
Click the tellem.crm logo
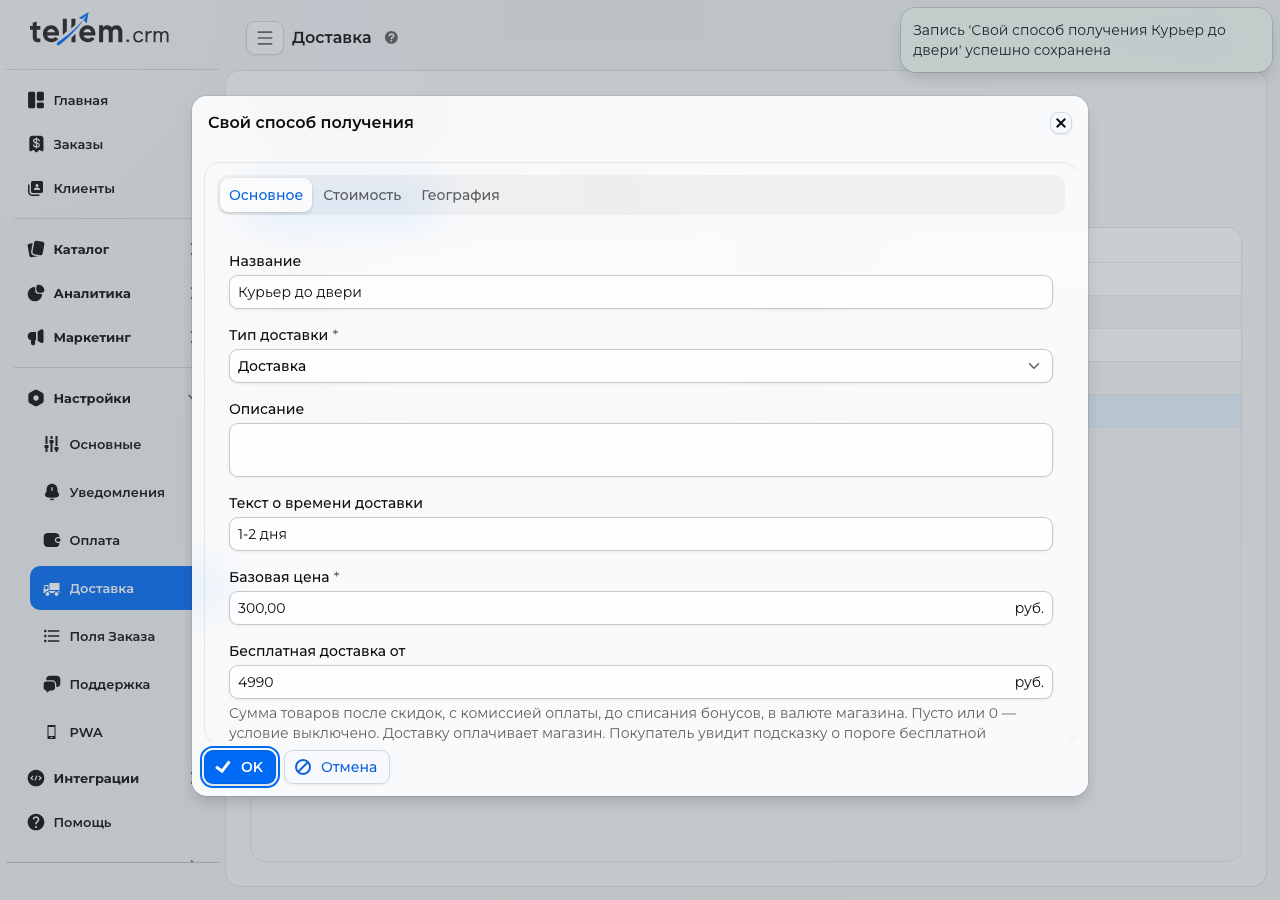(100, 32)
